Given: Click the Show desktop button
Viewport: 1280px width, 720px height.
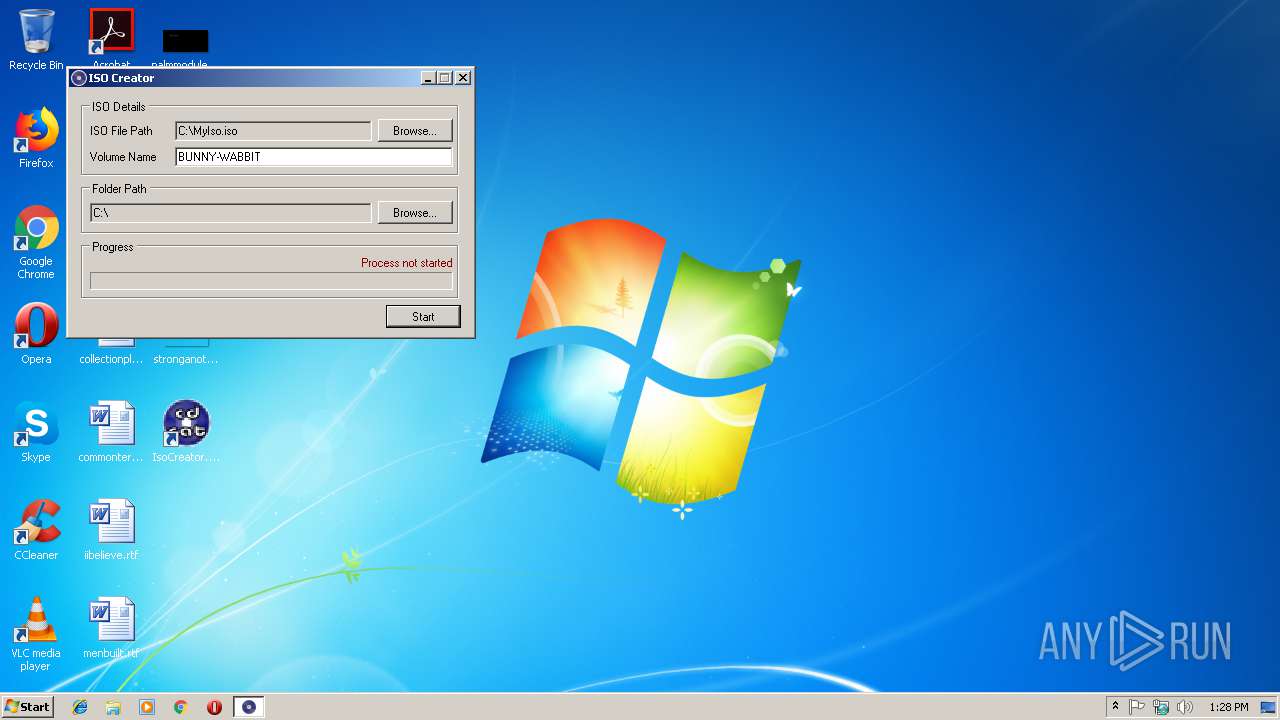Looking at the screenshot, I should 1269,707.
